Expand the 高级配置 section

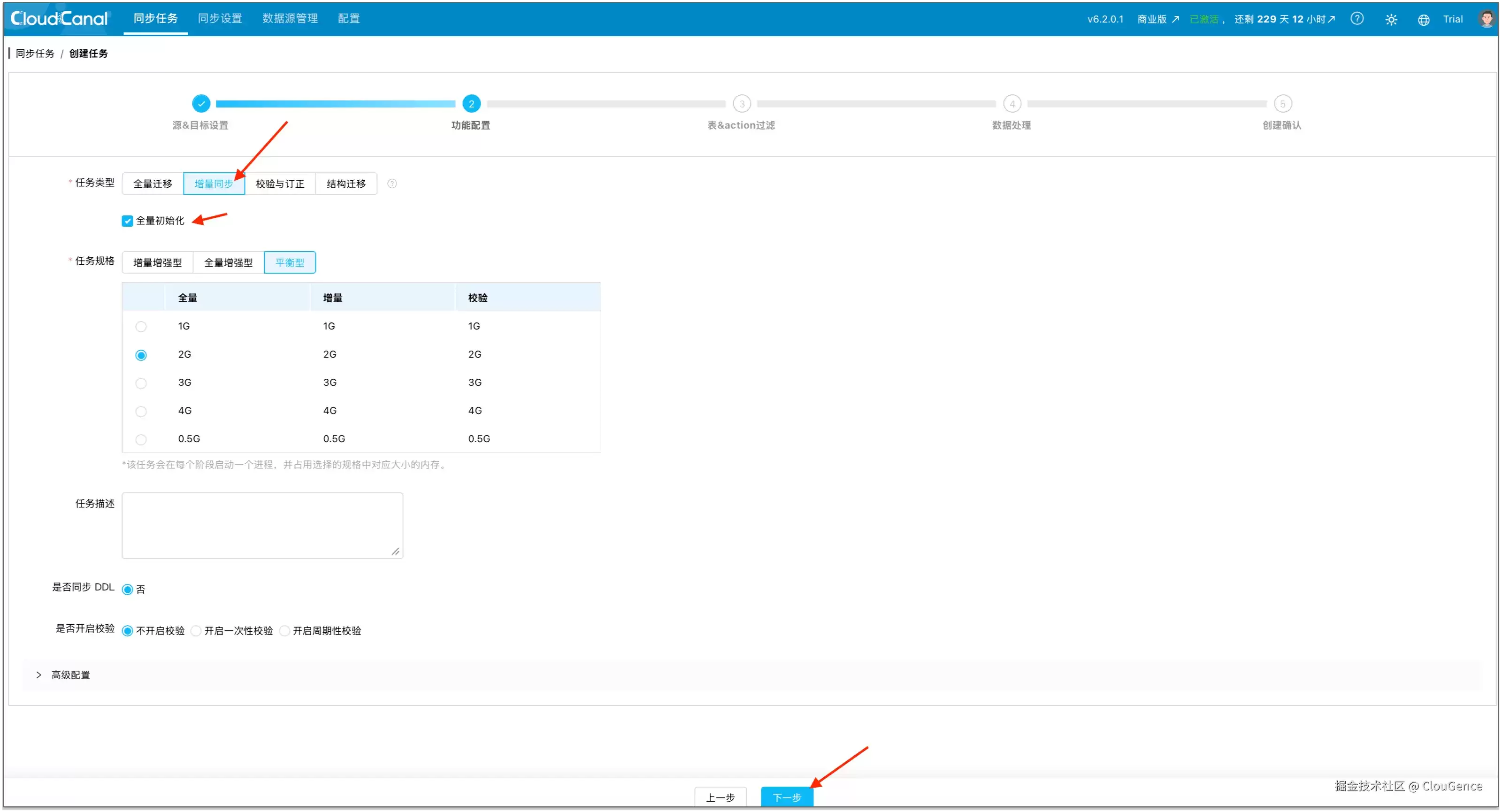pos(39,675)
